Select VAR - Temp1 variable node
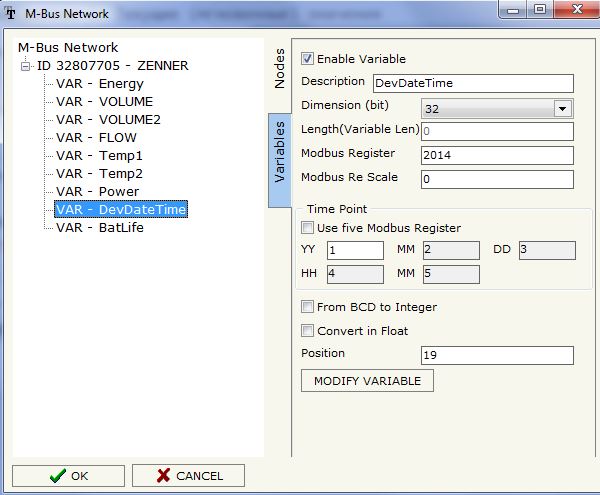Image resolution: width=600 pixels, height=495 pixels. tap(99, 156)
